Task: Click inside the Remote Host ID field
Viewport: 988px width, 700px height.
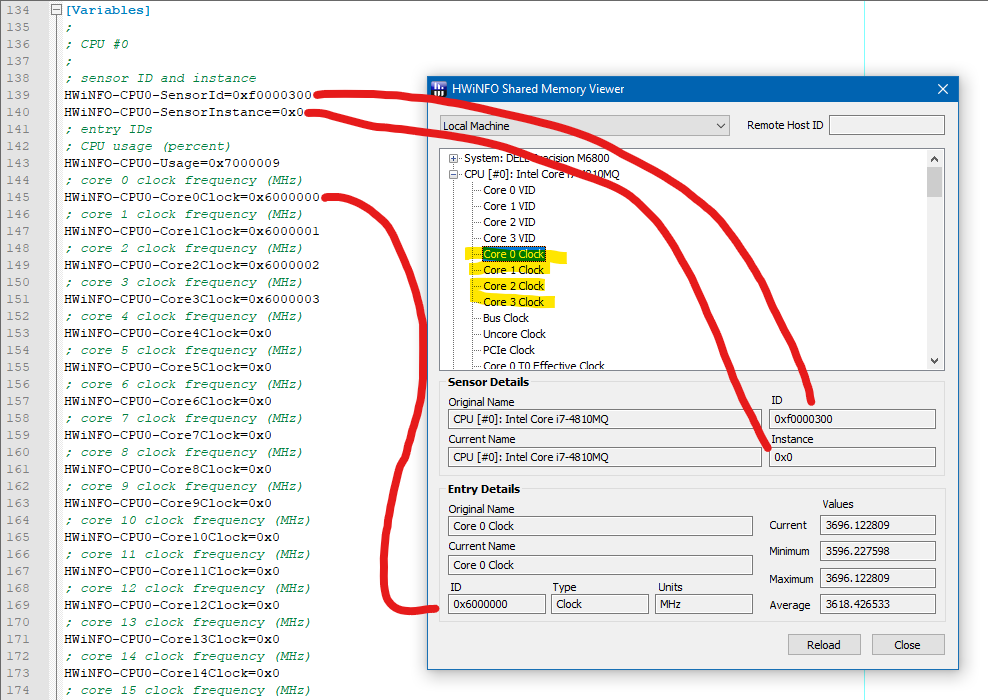Action: tap(886, 124)
